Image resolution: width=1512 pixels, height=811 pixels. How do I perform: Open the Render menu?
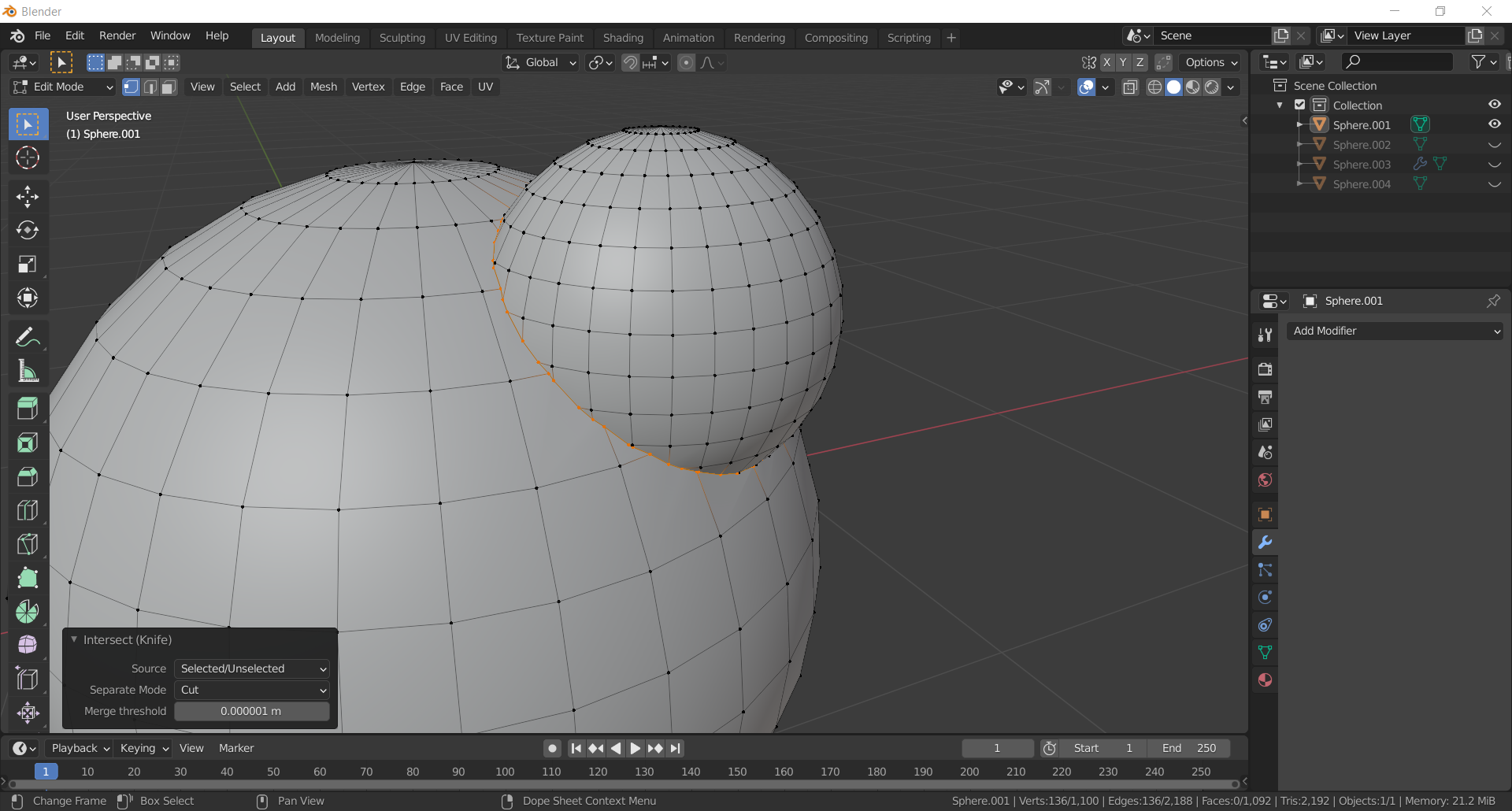[x=117, y=36]
